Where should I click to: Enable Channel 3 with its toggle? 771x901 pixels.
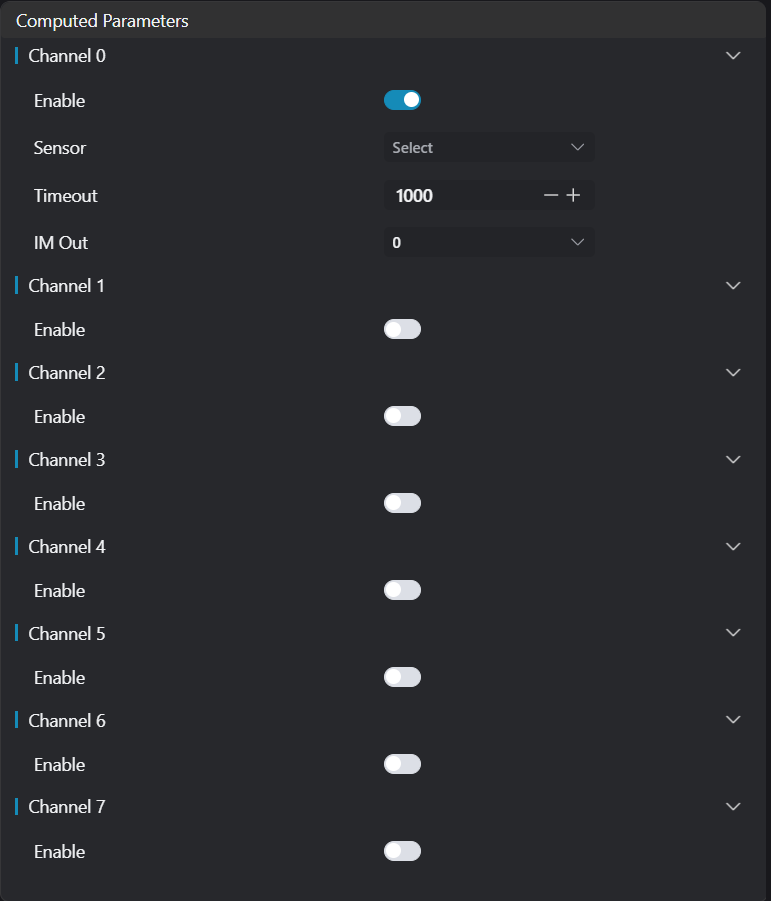coord(402,503)
